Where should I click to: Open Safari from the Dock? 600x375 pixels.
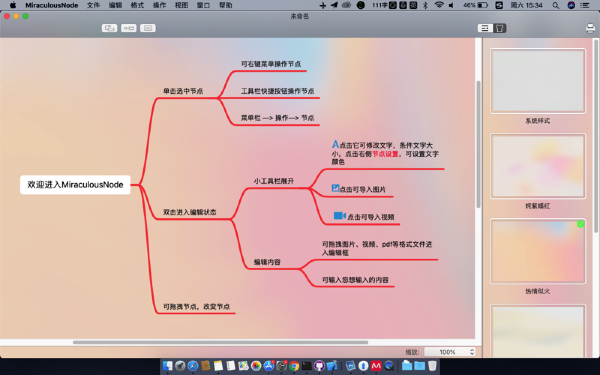tap(193, 366)
